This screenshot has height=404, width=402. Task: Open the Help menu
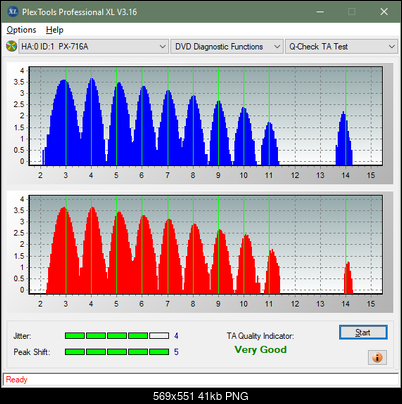click(x=55, y=30)
